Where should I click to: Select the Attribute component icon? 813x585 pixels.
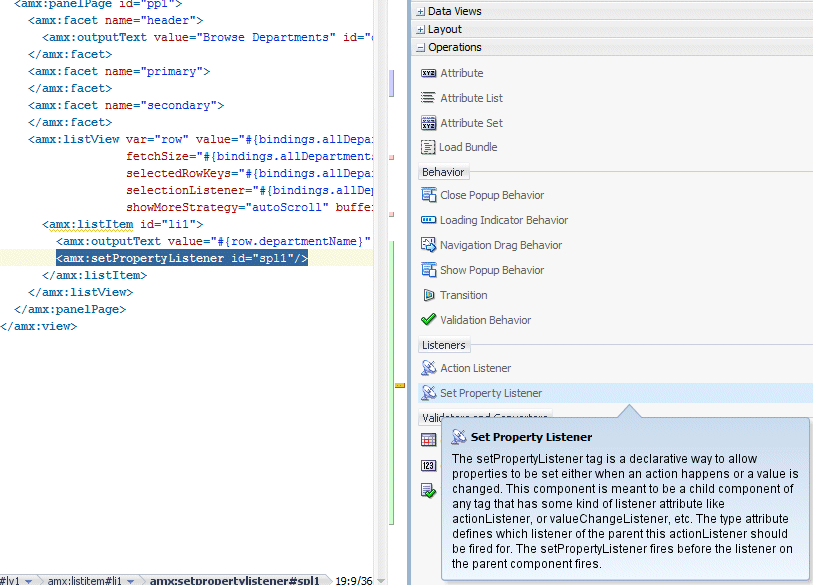coord(428,73)
